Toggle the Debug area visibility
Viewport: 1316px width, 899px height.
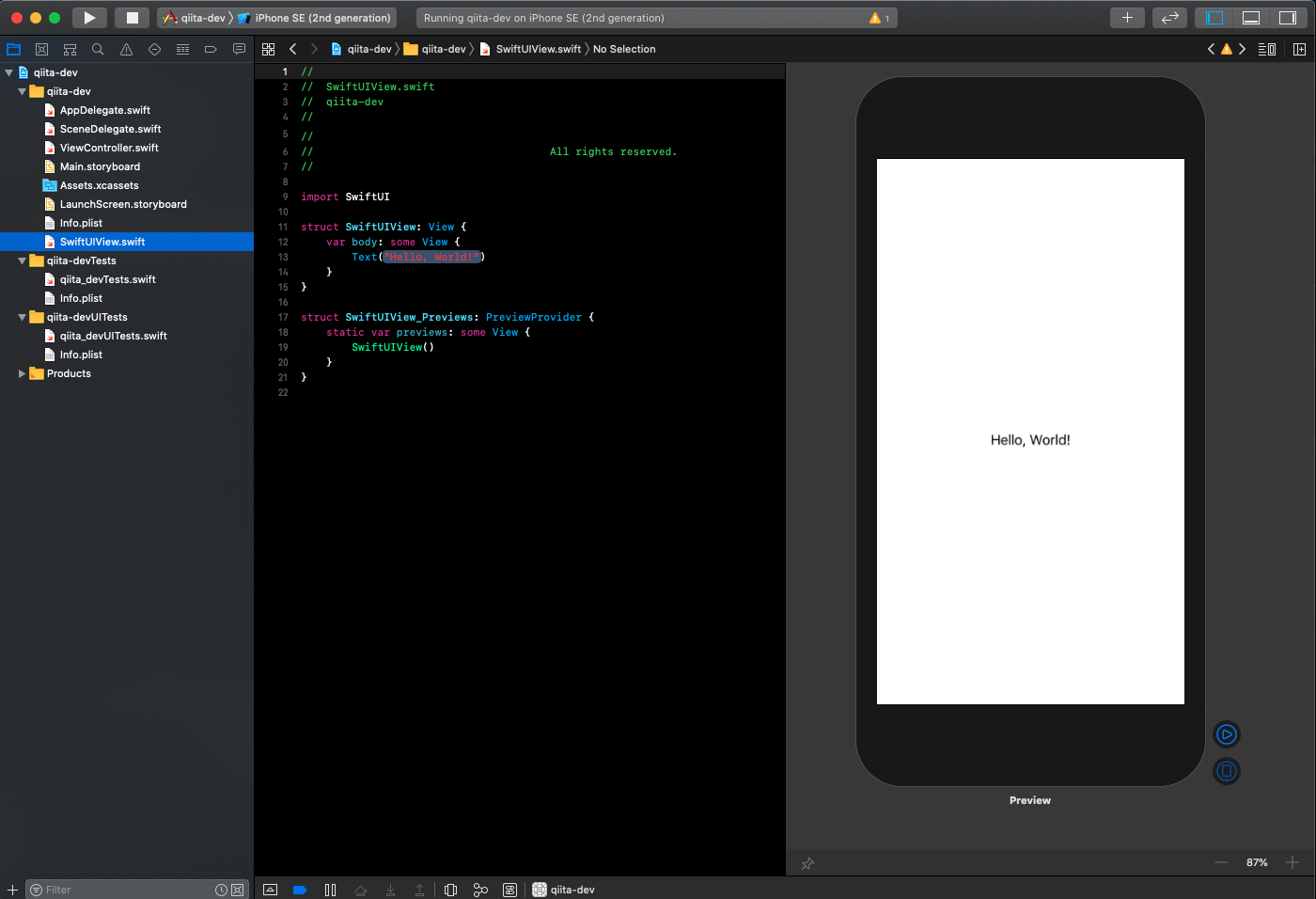coord(1251,18)
